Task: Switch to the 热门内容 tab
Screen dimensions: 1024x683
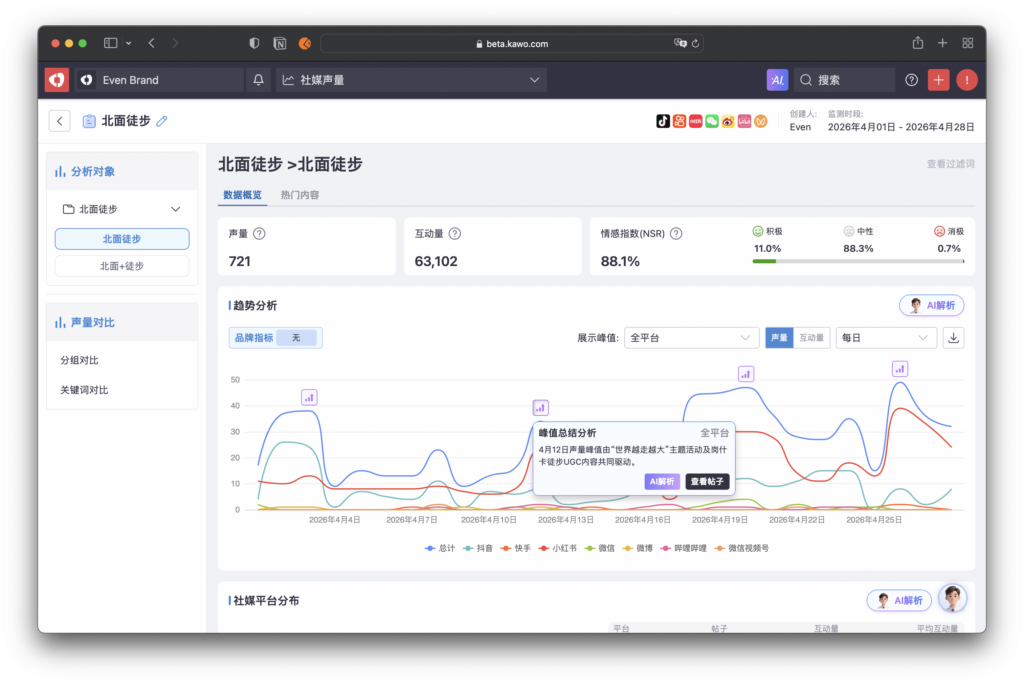Action: [300, 195]
